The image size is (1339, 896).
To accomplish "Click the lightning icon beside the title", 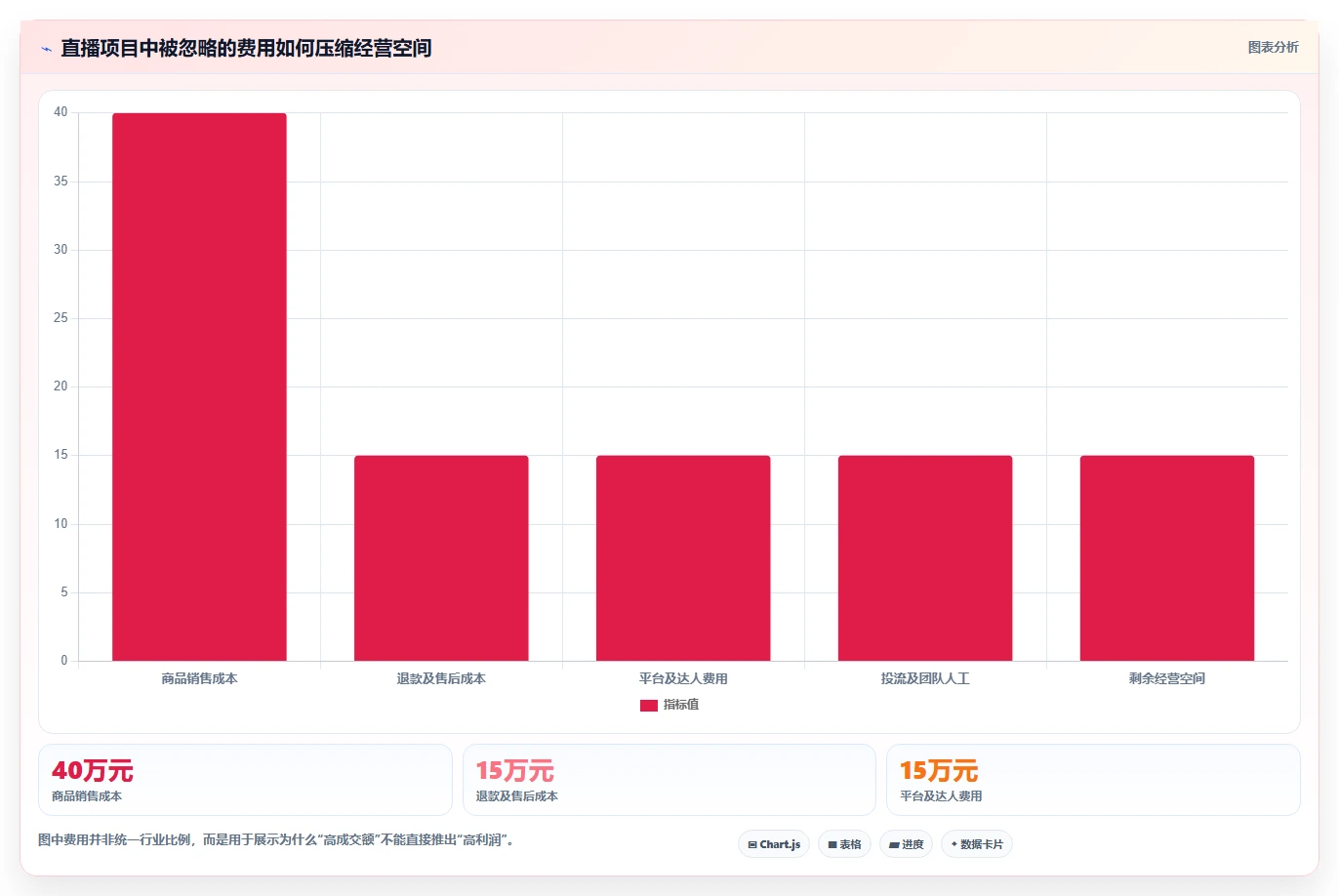I will 46,49.
